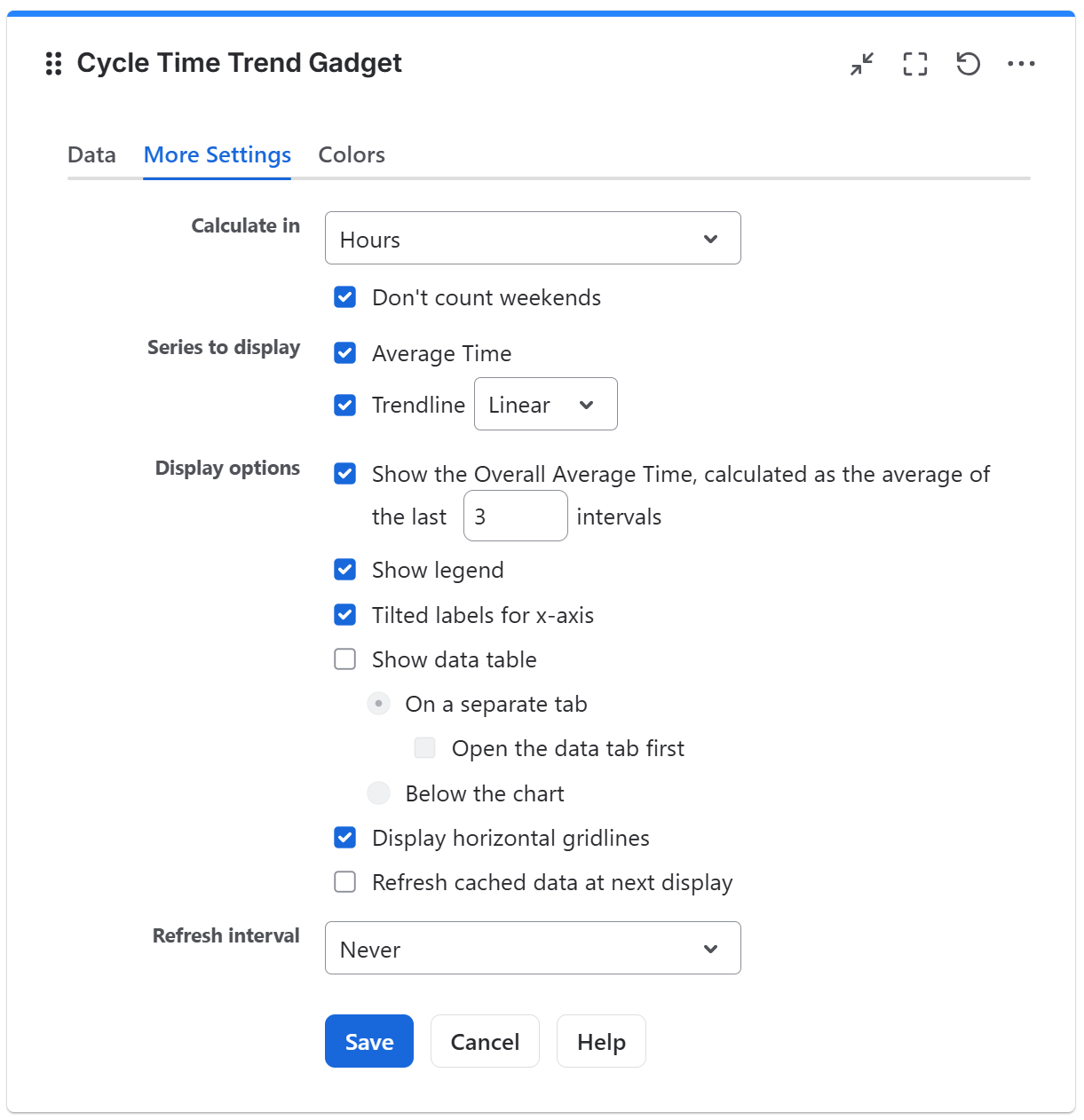This screenshot has height=1120, width=1084.
Task: Open the Colors tab
Action: 352,154
